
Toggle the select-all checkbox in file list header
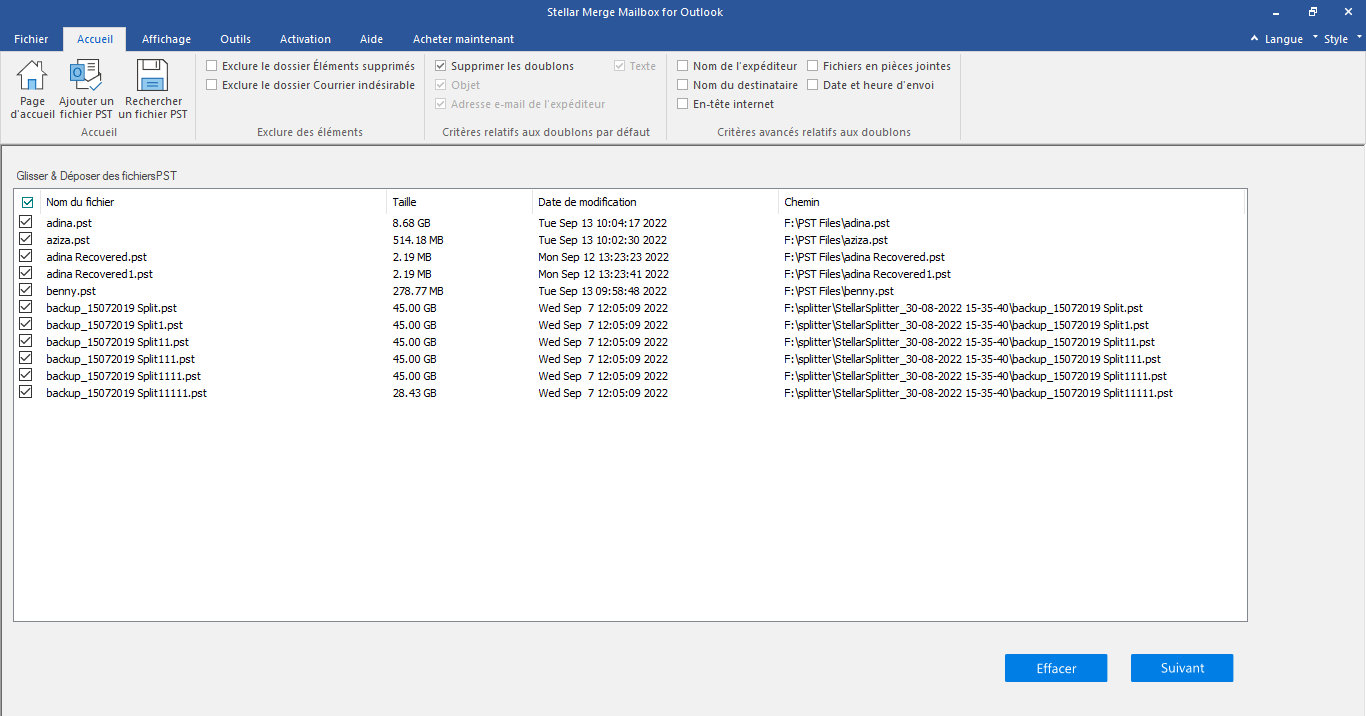pos(27,202)
